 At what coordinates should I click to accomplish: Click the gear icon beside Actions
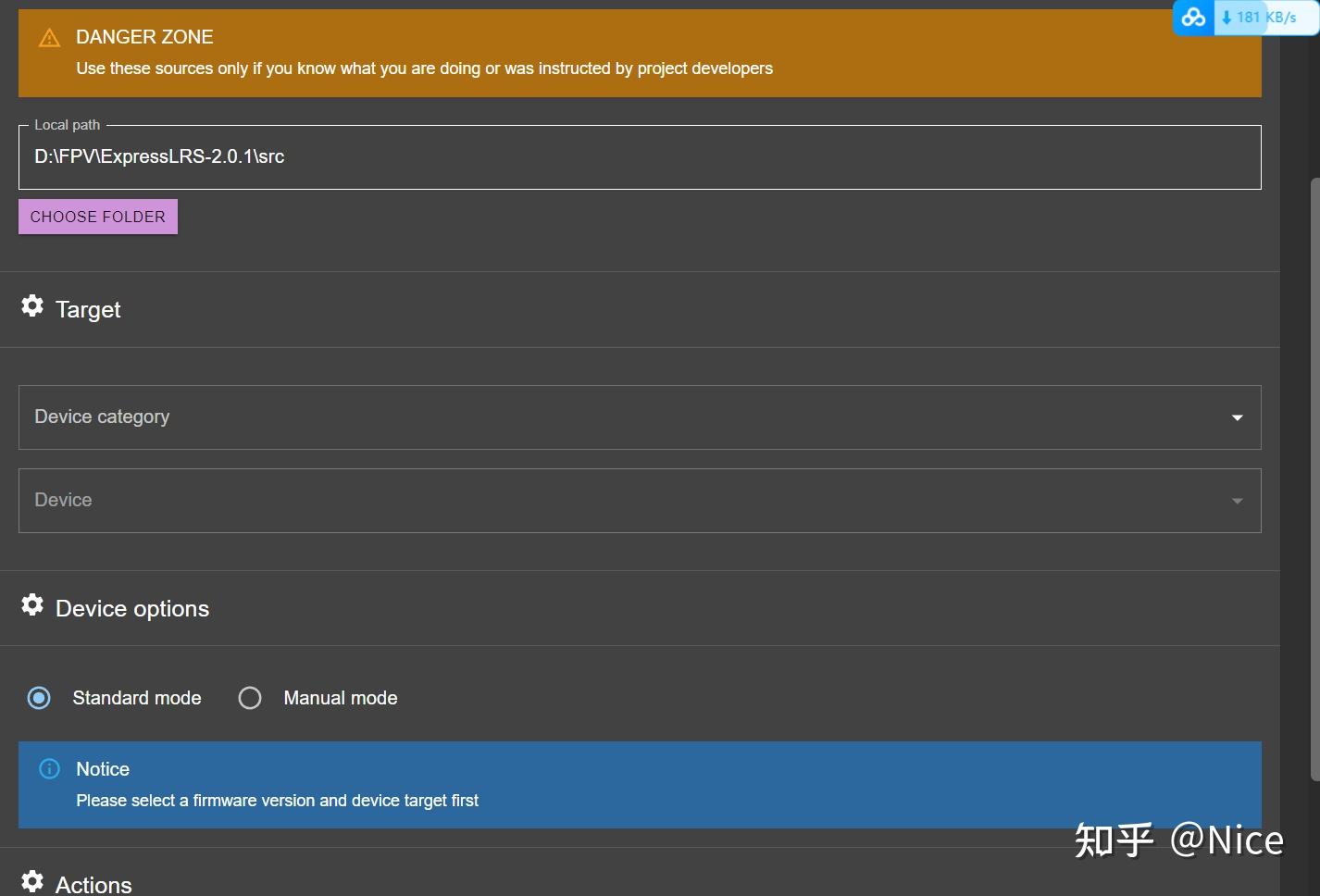point(32,881)
